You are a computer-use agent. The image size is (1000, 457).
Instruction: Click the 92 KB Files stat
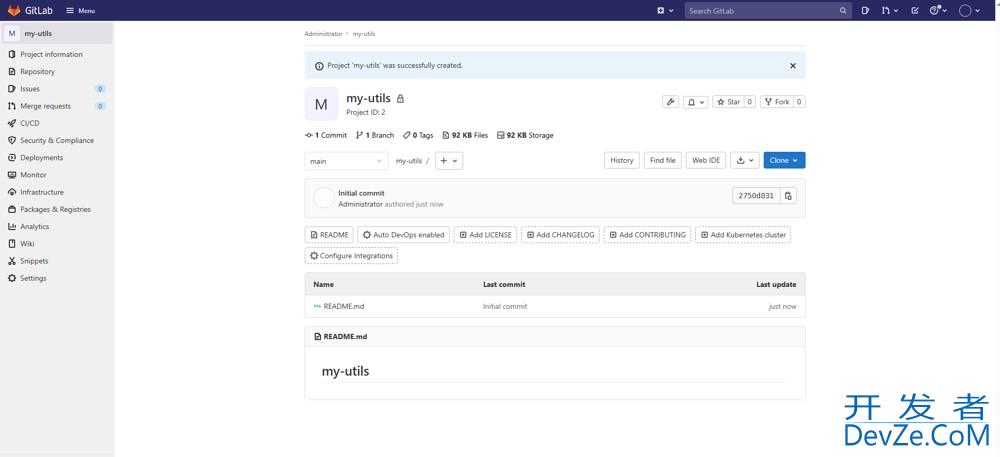click(x=465, y=135)
